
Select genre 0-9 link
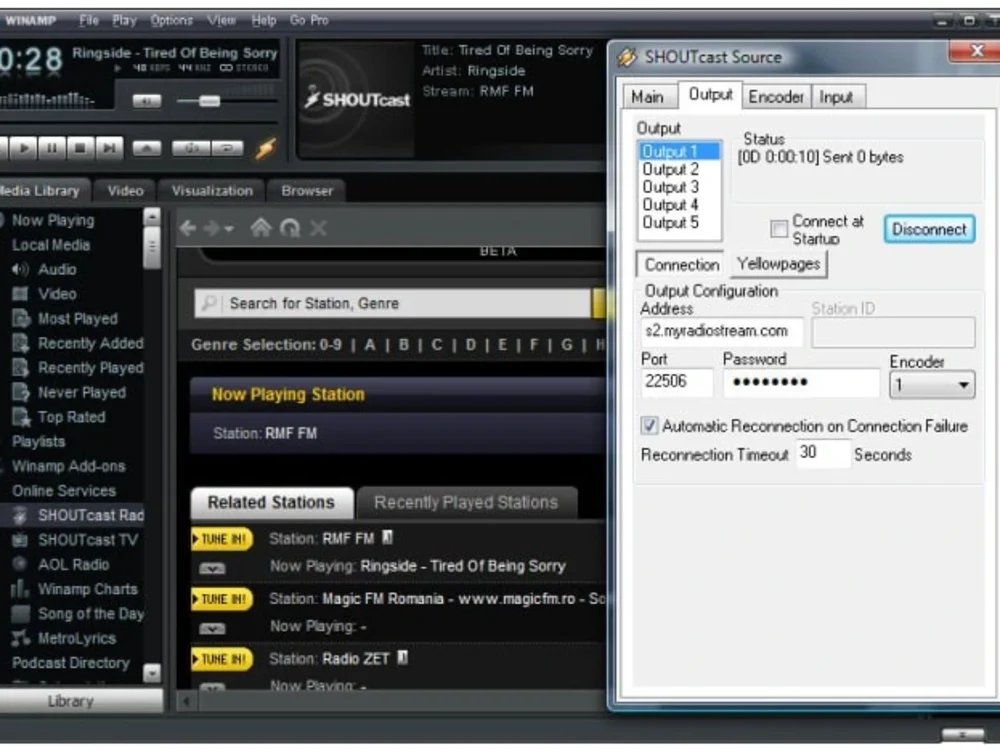pos(330,345)
